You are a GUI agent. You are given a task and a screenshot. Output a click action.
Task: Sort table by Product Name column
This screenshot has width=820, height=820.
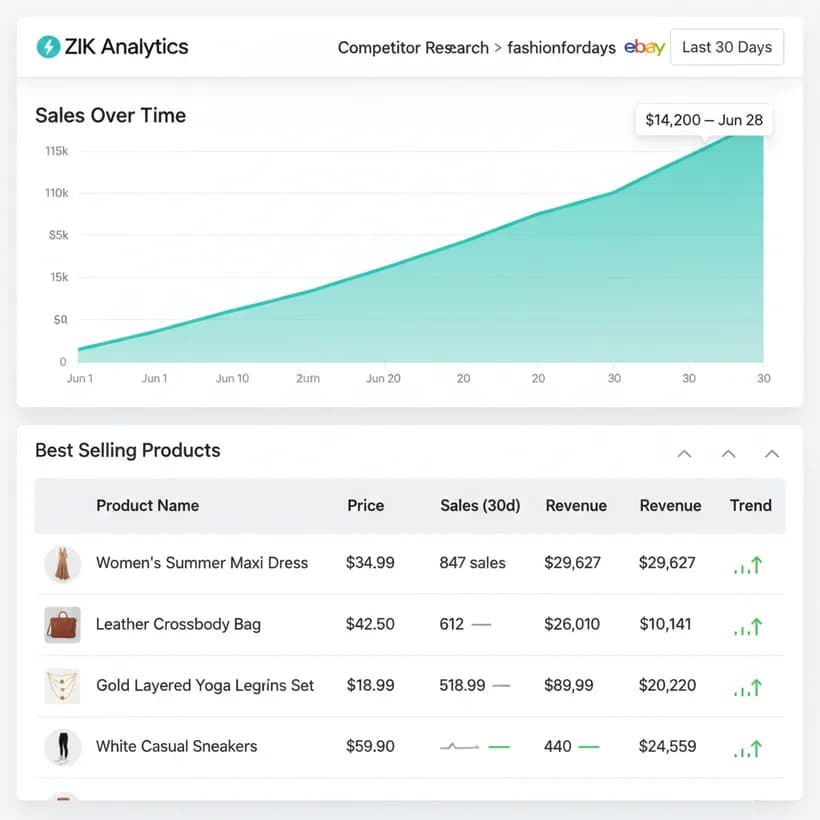click(147, 505)
